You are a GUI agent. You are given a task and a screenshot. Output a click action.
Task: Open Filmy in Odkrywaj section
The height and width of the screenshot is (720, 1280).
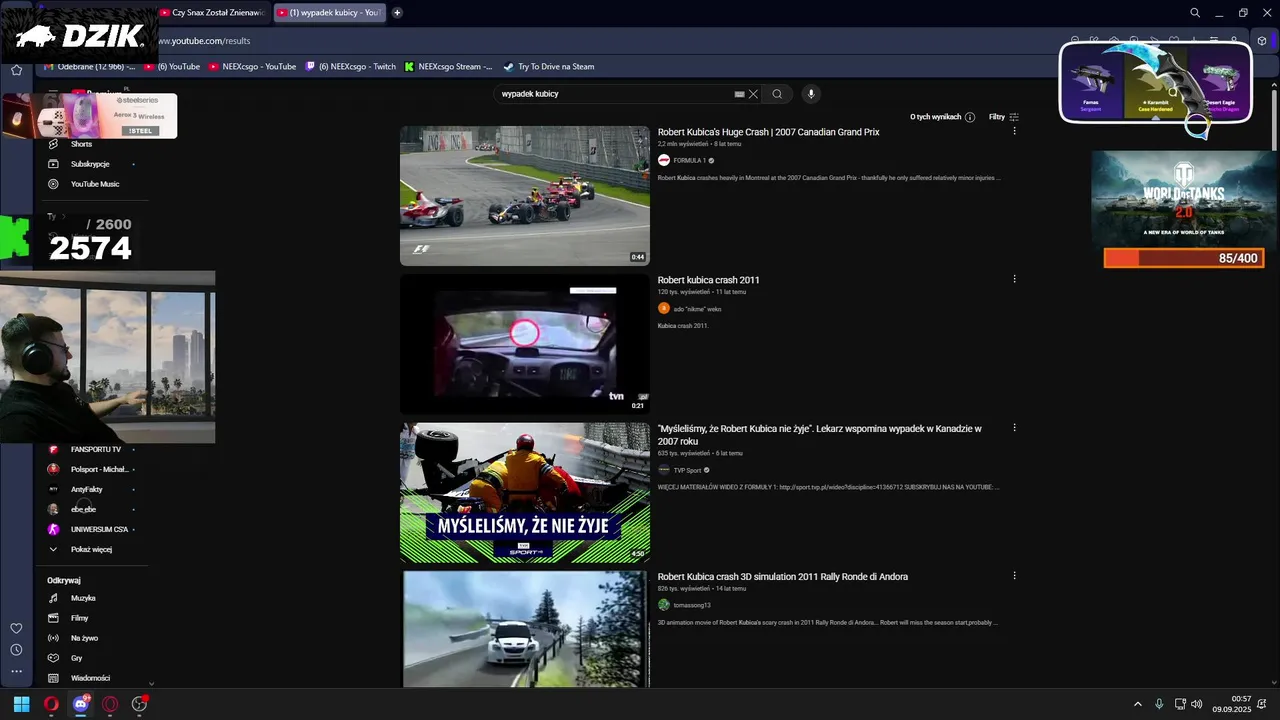pyautogui.click(x=80, y=618)
